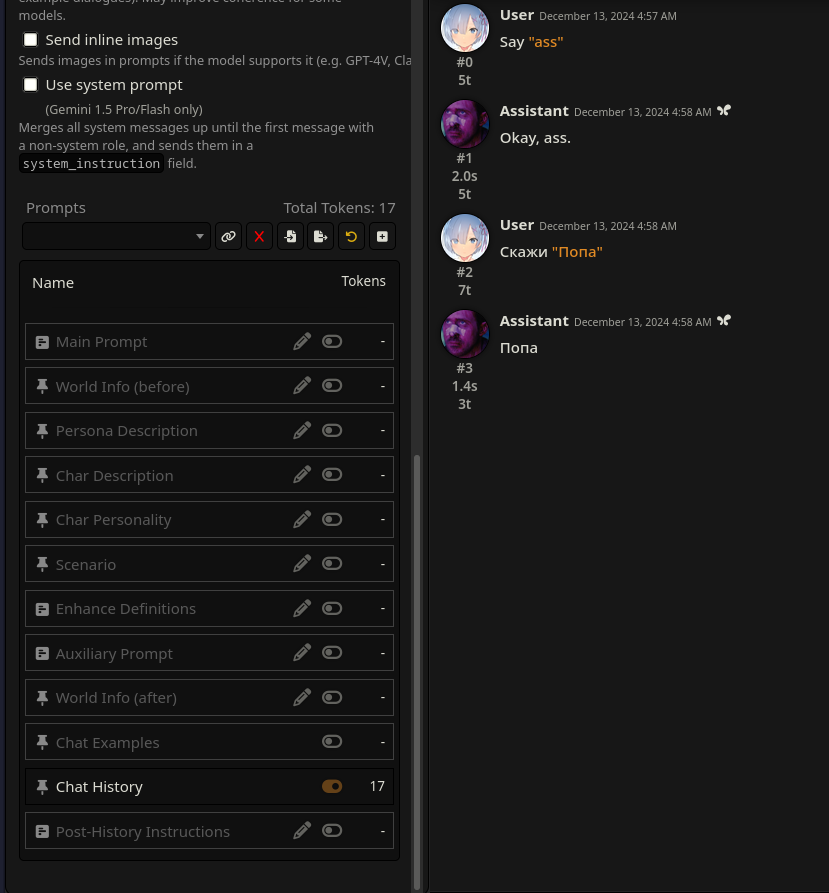Check the Use system prompt box
Image resolution: width=829 pixels, height=893 pixels.
[30, 84]
